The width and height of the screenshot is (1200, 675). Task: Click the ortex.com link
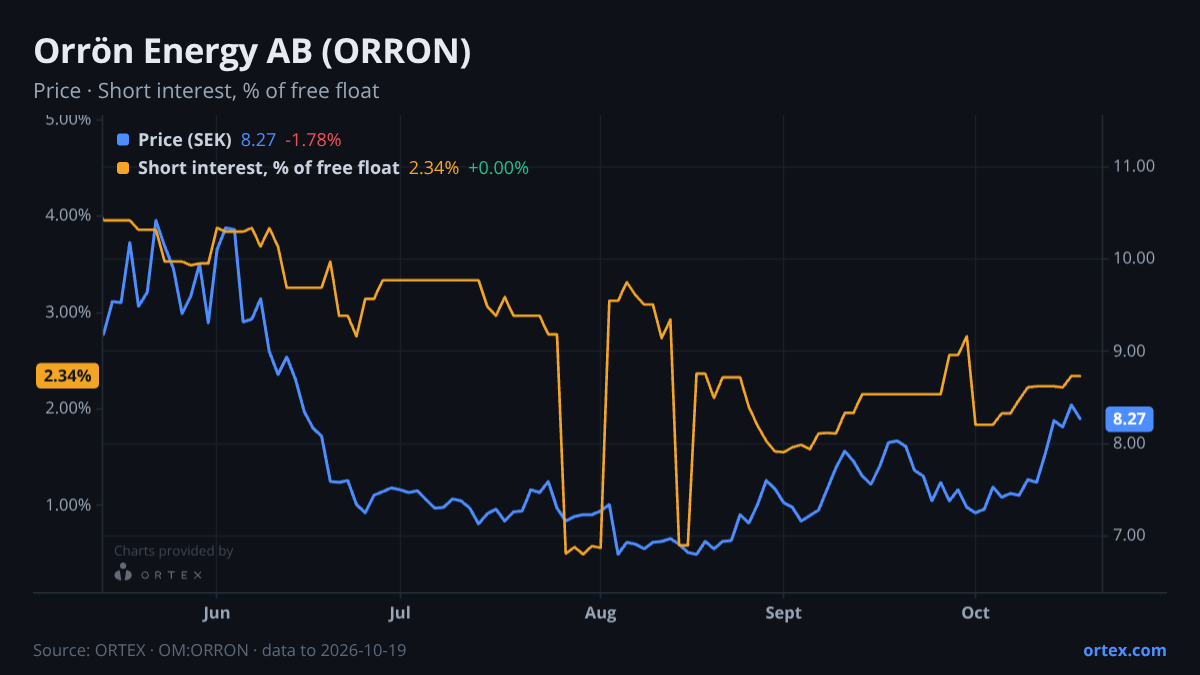[1124, 650]
